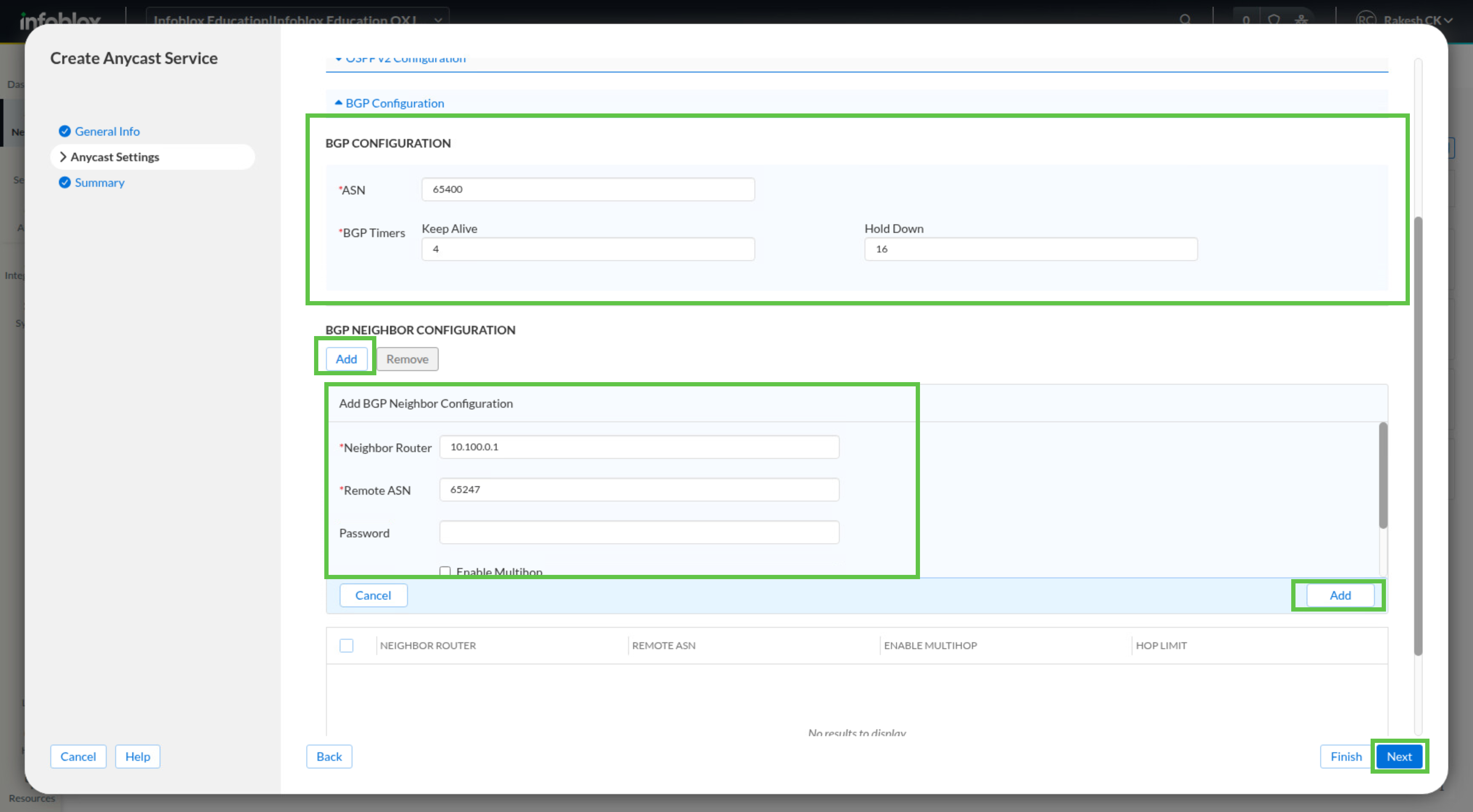Select the Anycast Settings wizard step
1473x812 pixels.
(152, 157)
